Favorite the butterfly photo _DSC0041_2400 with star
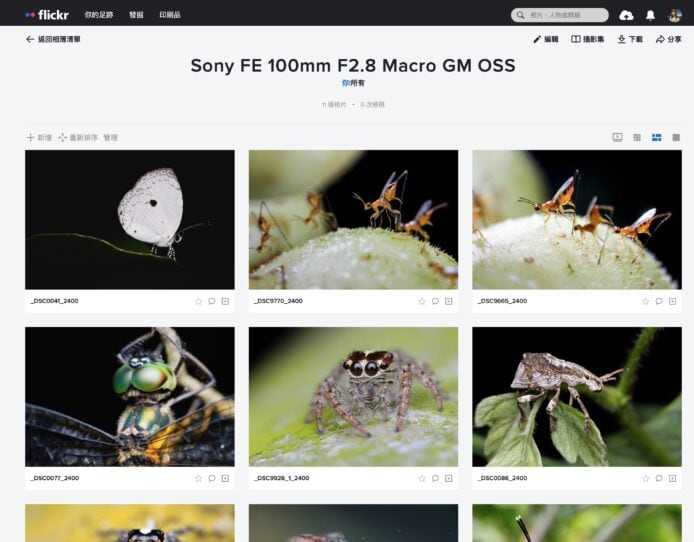694x542 pixels. tap(198, 301)
